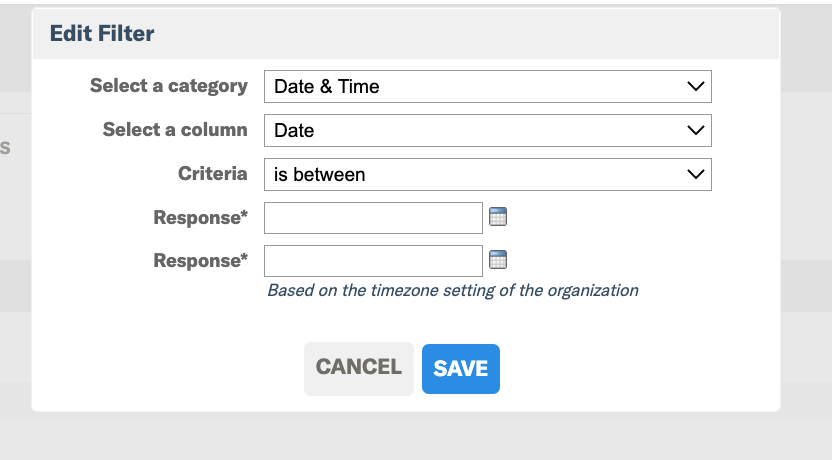The height and width of the screenshot is (460, 832).
Task: Focus the second Response date input
Action: click(374, 261)
